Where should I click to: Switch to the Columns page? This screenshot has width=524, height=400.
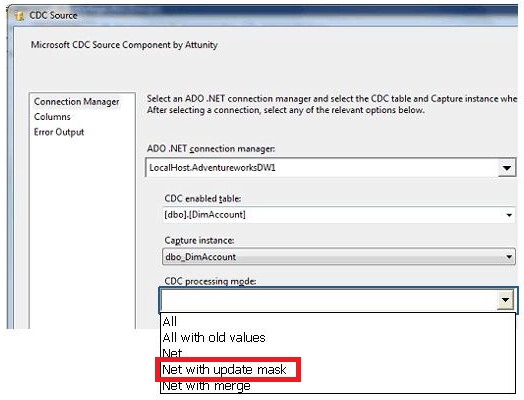coord(52,117)
